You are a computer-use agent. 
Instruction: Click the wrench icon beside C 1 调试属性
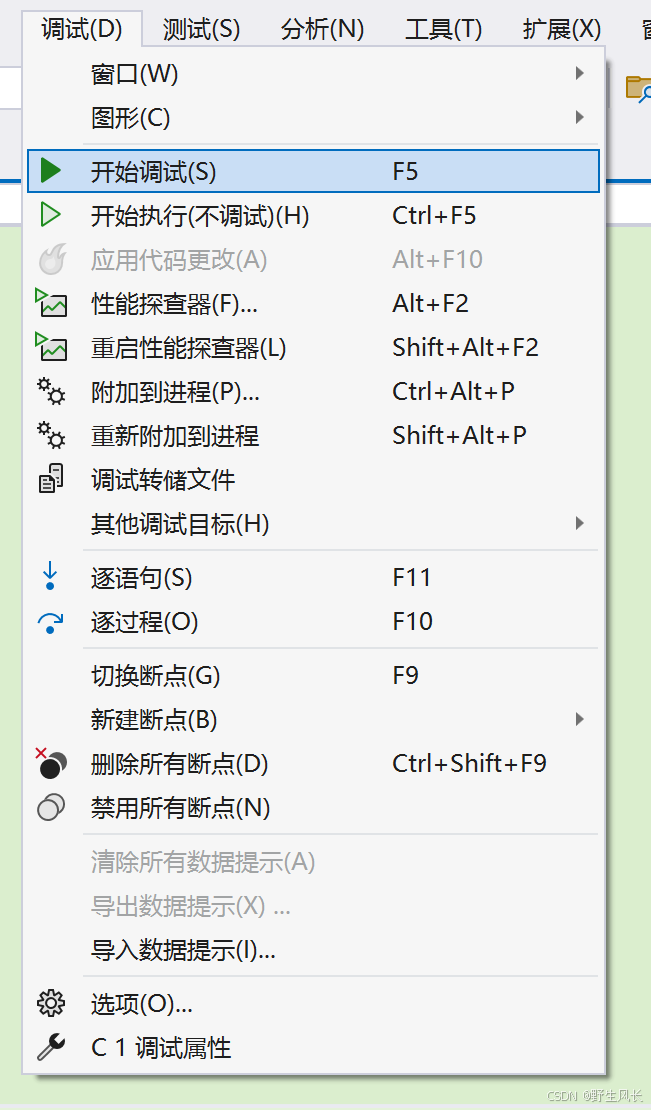[50, 1047]
